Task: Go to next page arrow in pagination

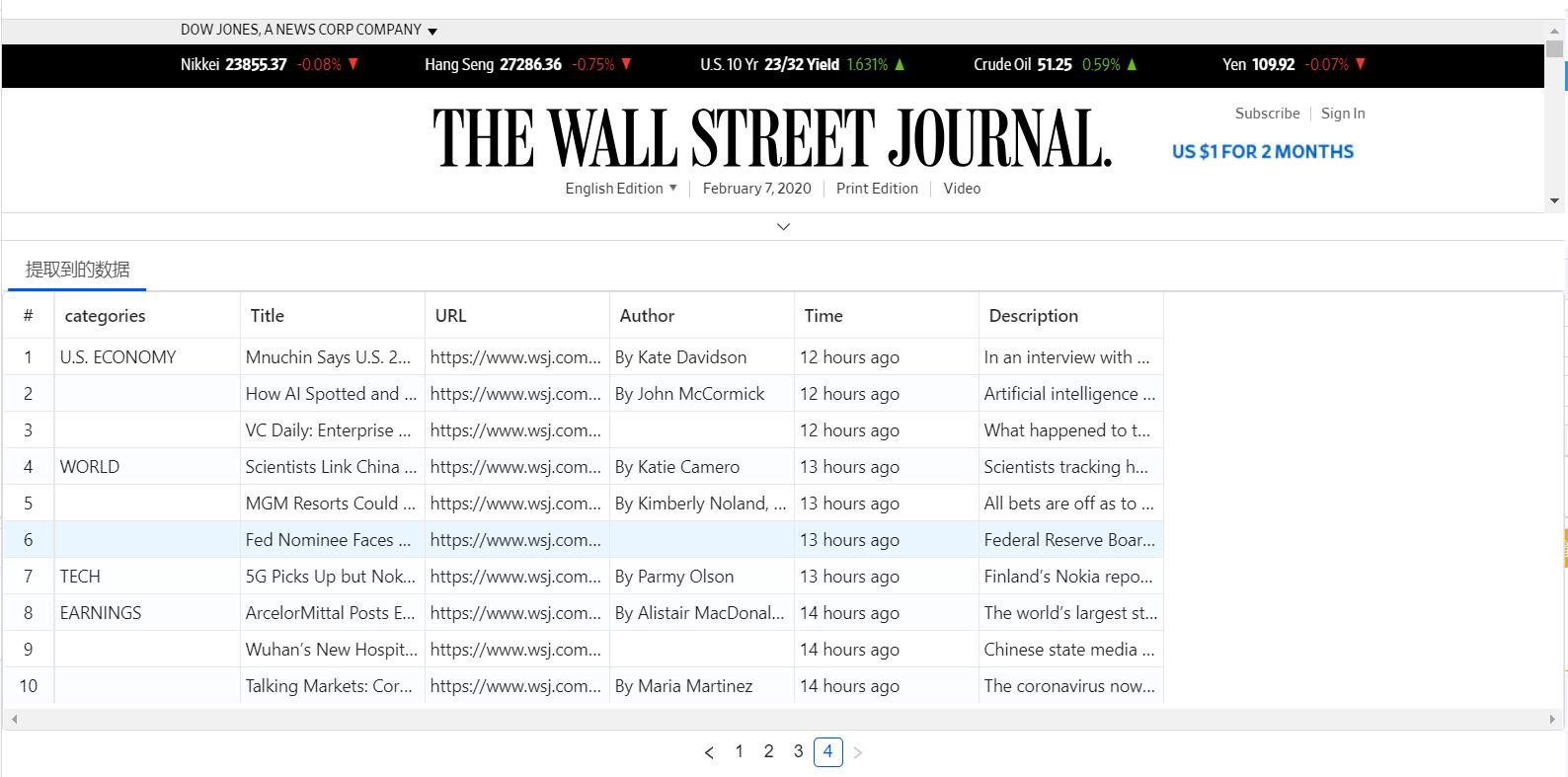Action: tap(857, 752)
